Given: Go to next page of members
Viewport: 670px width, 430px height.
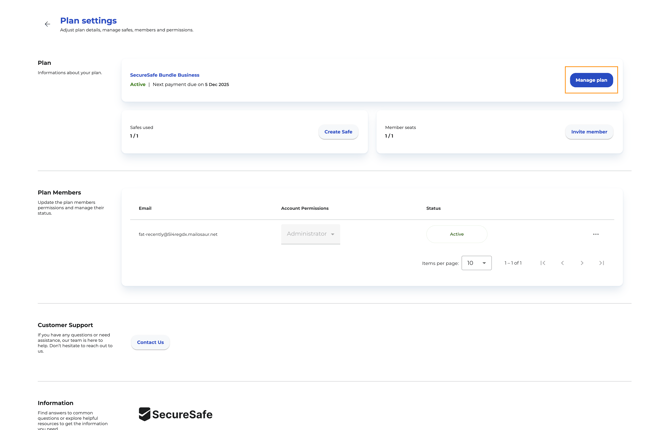Looking at the screenshot, I should (x=582, y=263).
